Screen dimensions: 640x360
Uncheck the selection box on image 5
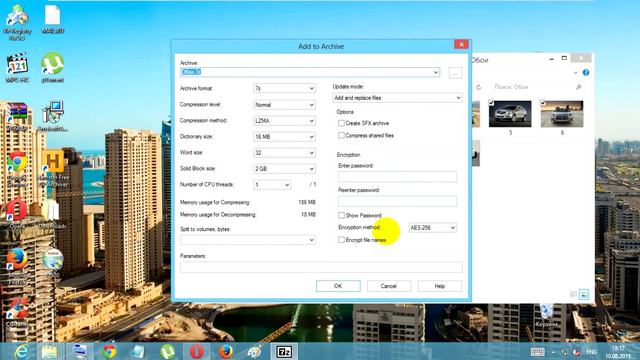point(491,103)
